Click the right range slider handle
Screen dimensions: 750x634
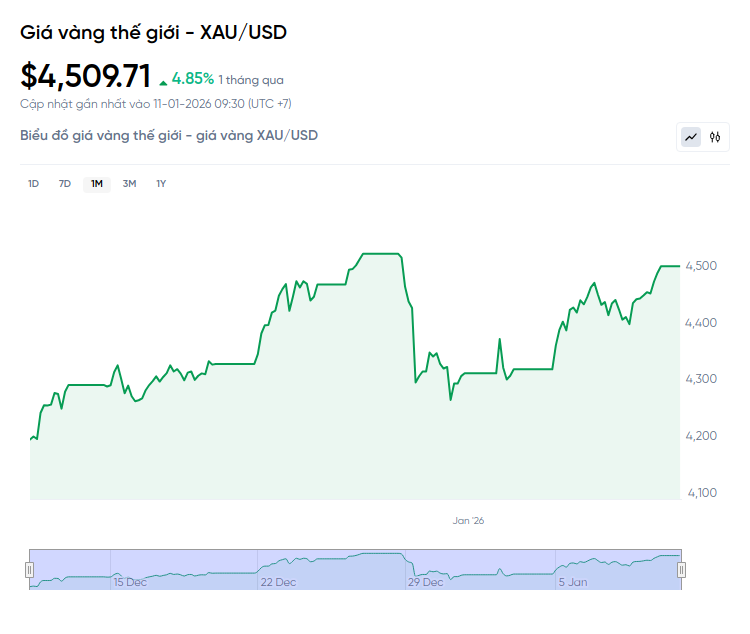click(682, 570)
